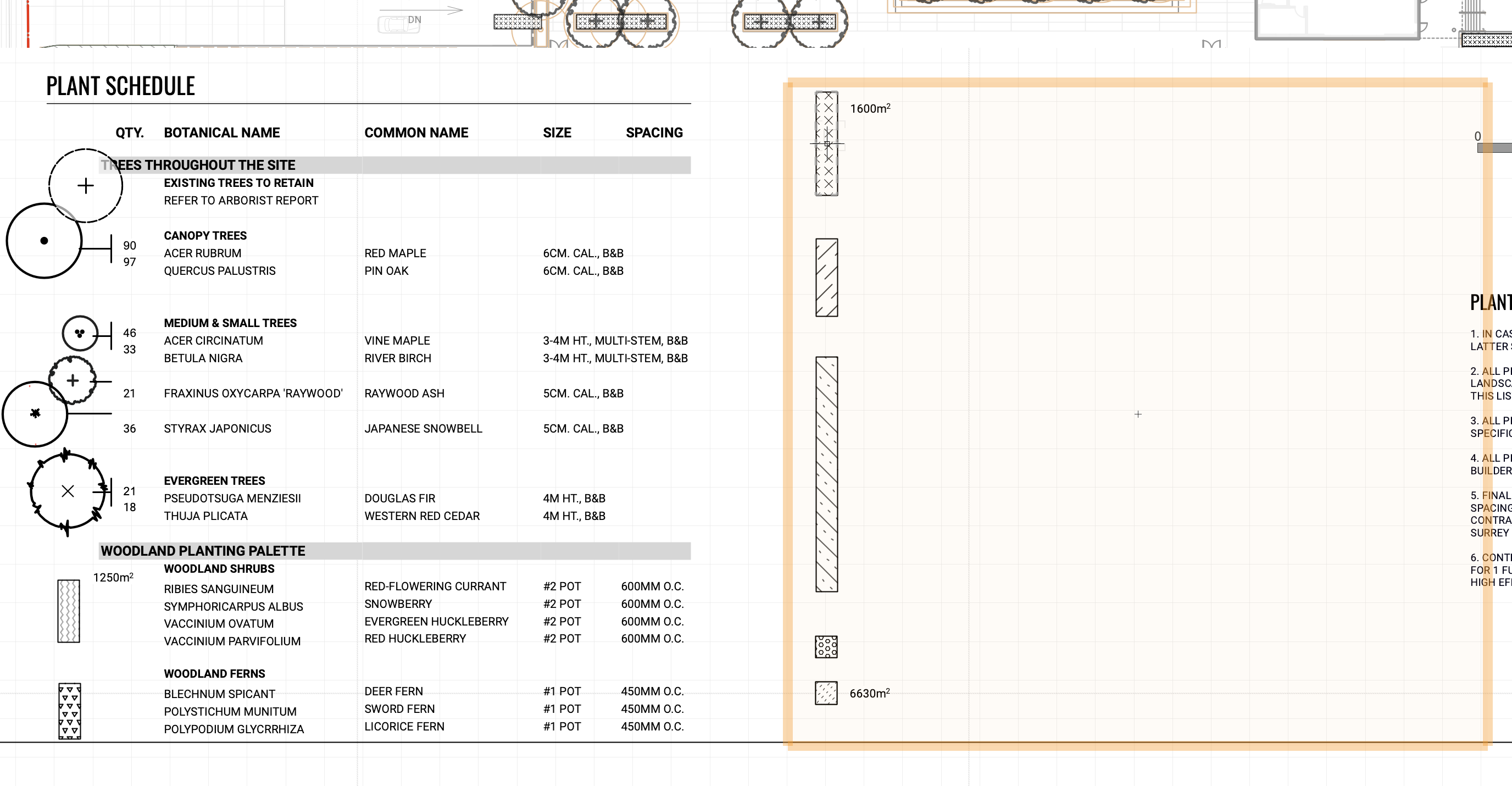Viewport: 1512px width, 786px height.
Task: Select the diagonal-line hatch rectangle
Action: pyautogui.click(x=826, y=278)
